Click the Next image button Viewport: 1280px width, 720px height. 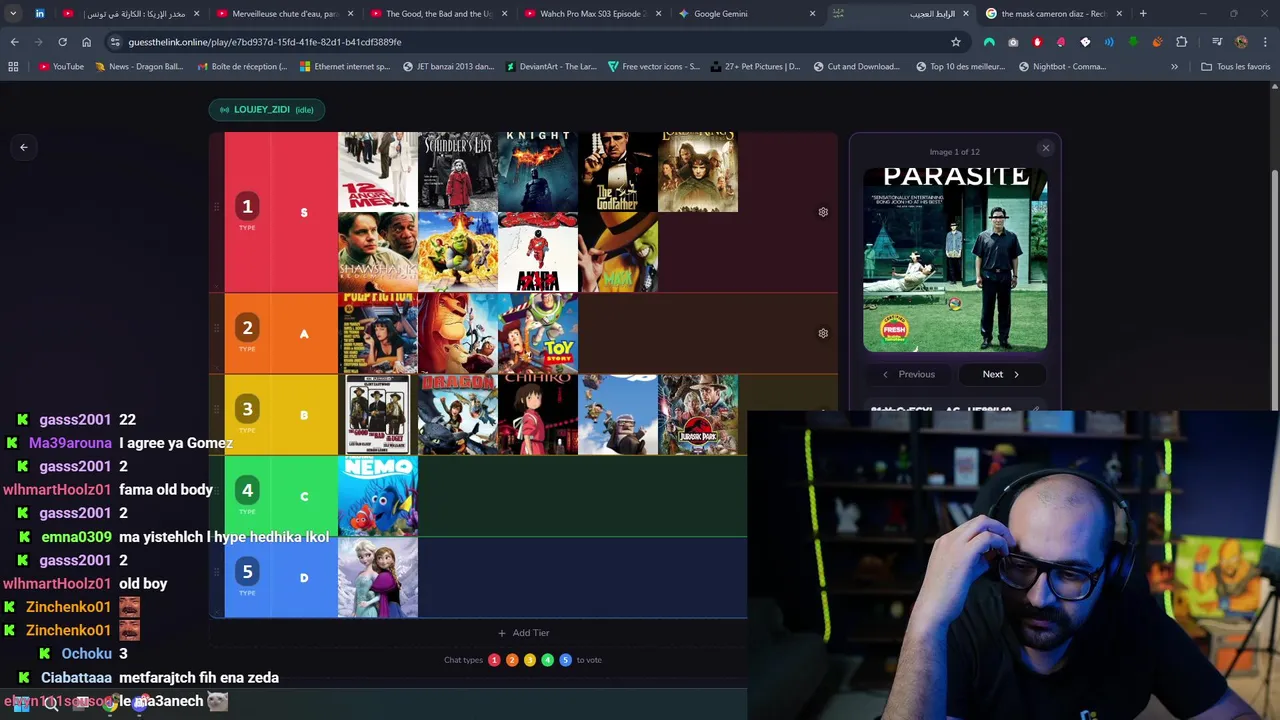click(1001, 374)
